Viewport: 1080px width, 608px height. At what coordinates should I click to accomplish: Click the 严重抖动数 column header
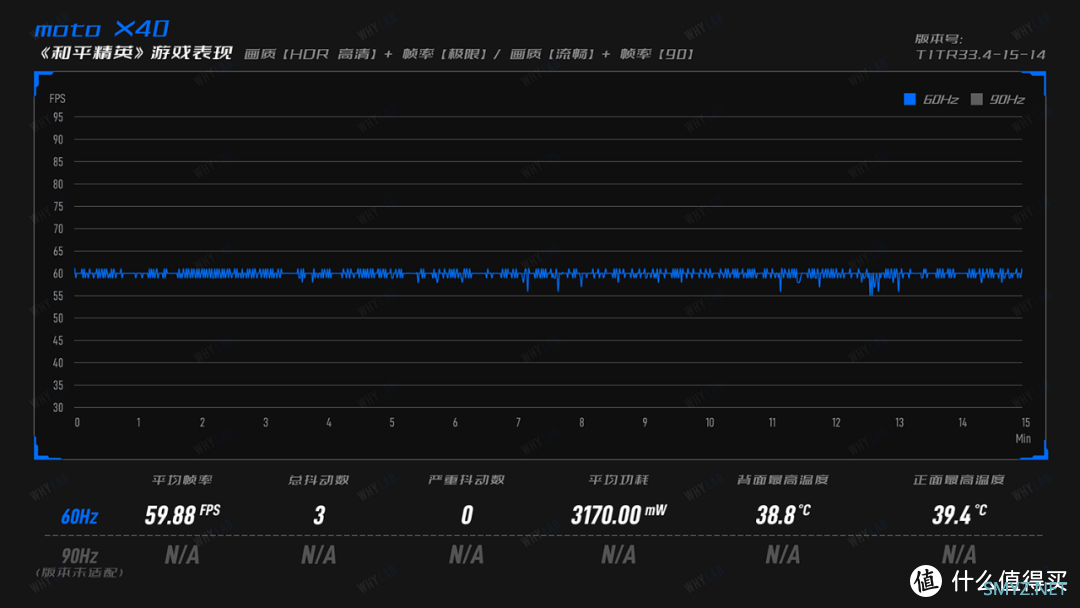pyautogui.click(x=466, y=480)
